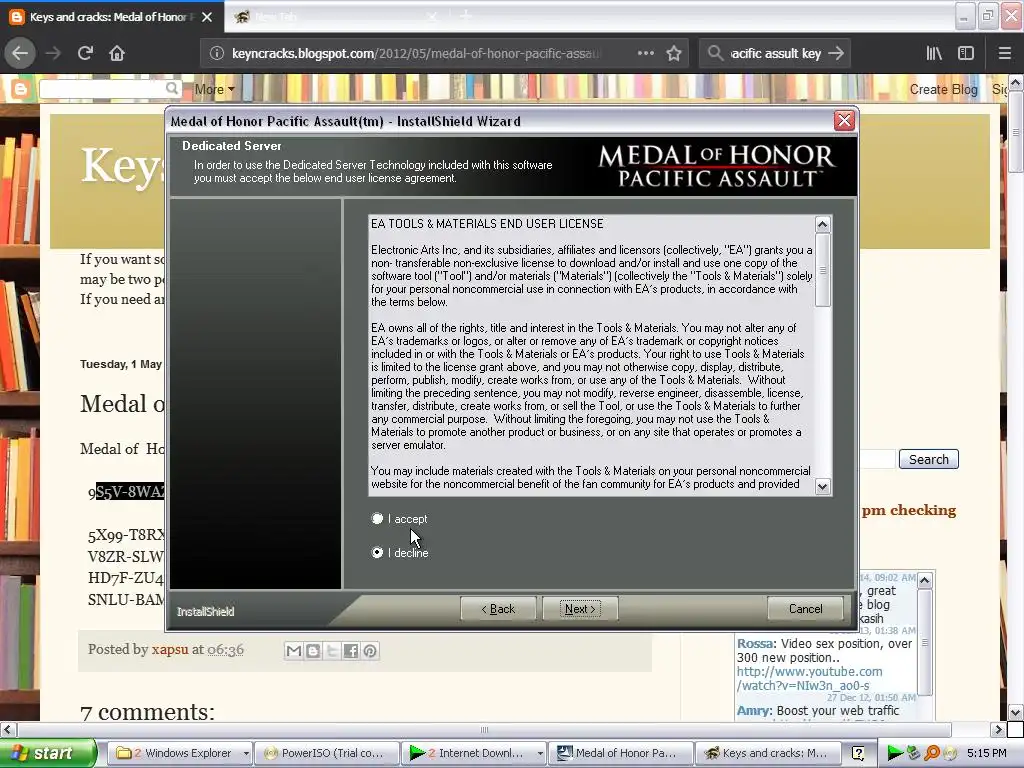The width and height of the screenshot is (1024, 768).
Task: Switch to Keys and cracks taskbar item
Action: pyautogui.click(x=767, y=753)
